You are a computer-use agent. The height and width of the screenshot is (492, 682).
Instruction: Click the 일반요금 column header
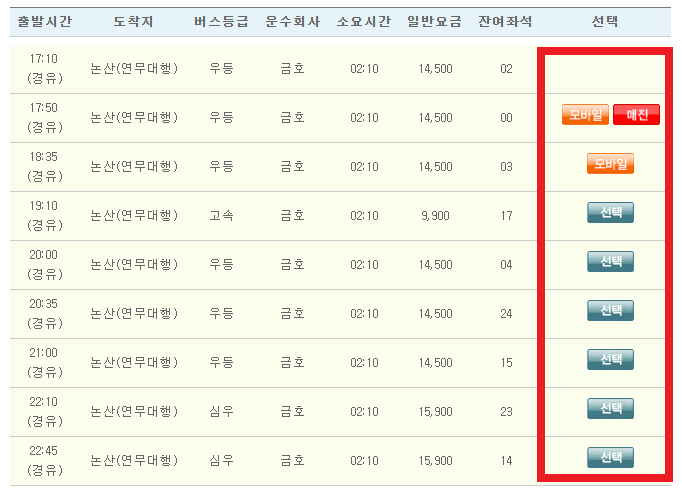pyautogui.click(x=434, y=21)
